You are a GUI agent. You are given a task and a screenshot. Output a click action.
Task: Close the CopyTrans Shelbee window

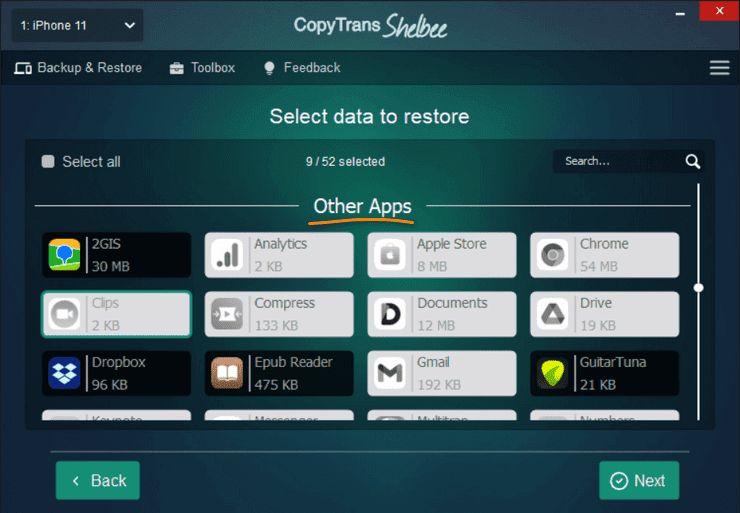click(x=719, y=11)
